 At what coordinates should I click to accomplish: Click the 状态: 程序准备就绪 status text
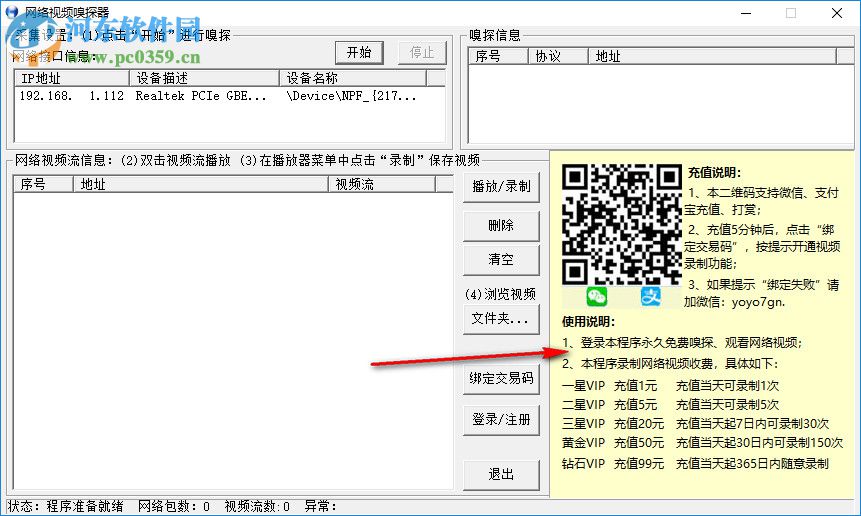tap(65, 506)
